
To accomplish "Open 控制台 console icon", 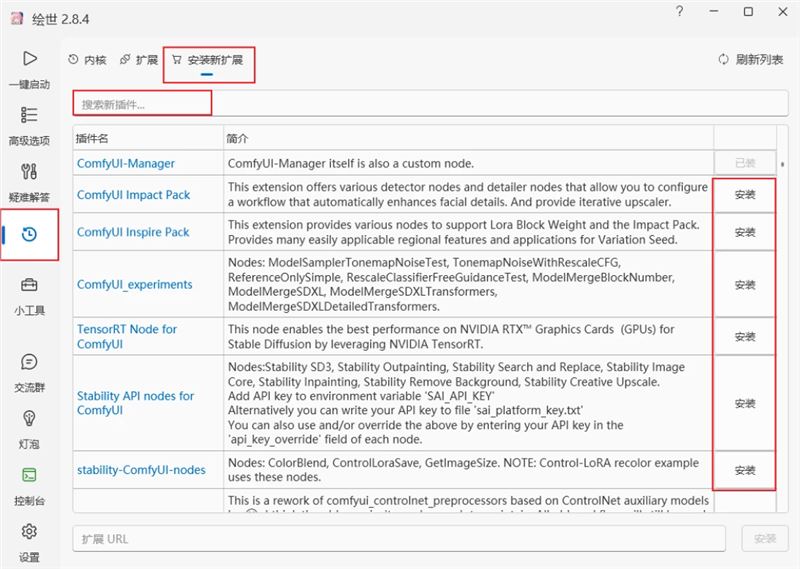I will click(x=29, y=475).
